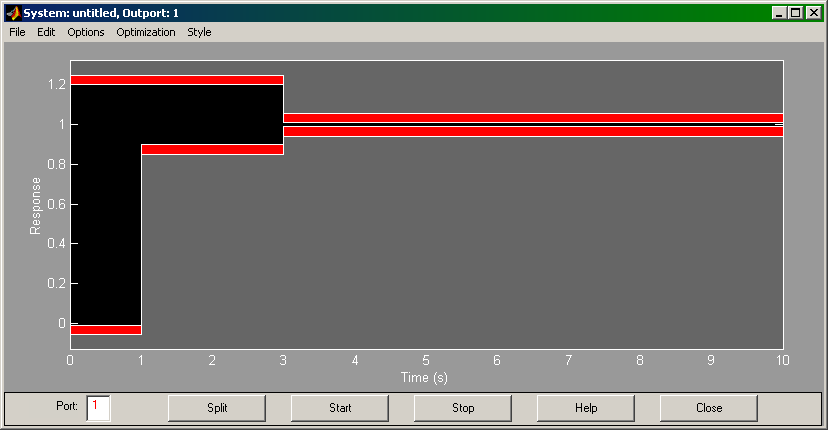Screen dimensions: 828x430
Task: Open the Edit menu
Action: coord(46,32)
